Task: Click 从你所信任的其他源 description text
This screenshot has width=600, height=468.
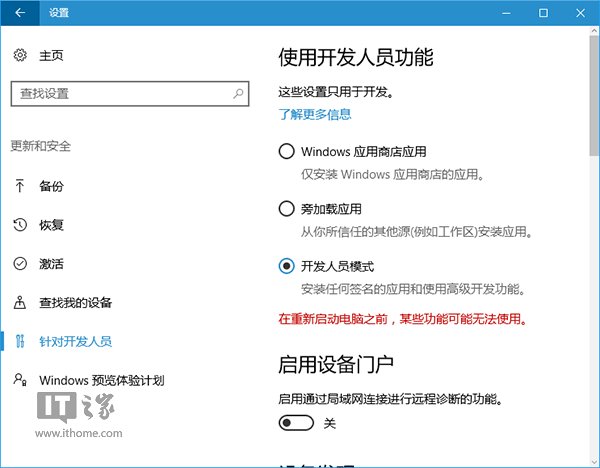Action: (x=416, y=232)
